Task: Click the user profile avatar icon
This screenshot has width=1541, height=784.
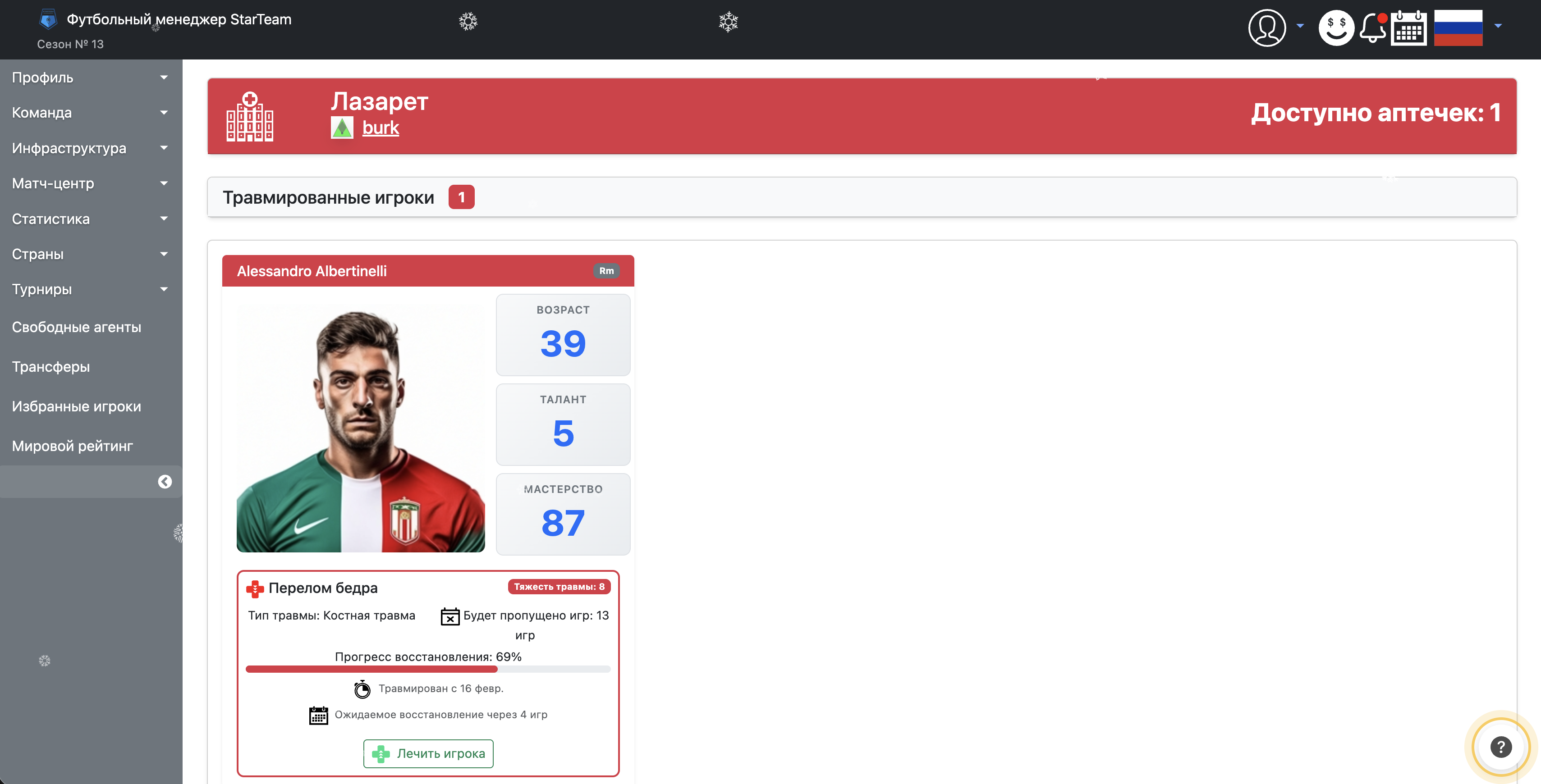Action: [x=1266, y=27]
